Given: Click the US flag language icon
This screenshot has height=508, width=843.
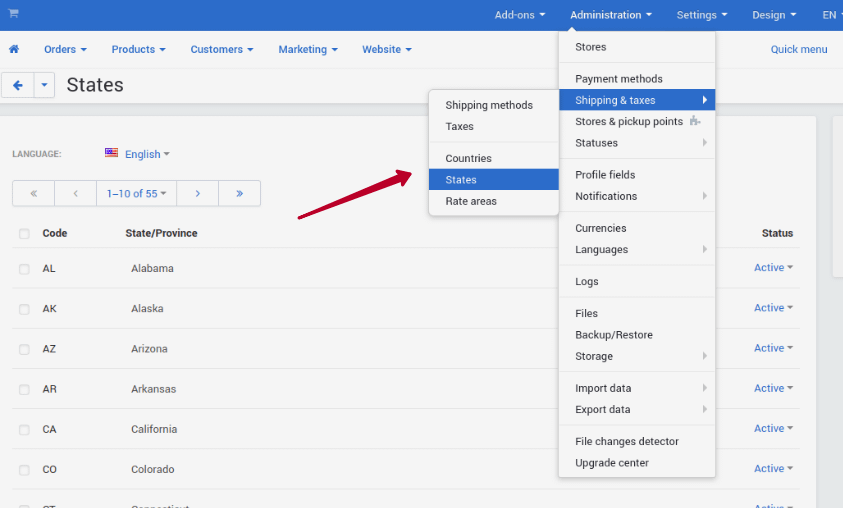Looking at the screenshot, I should pos(111,153).
